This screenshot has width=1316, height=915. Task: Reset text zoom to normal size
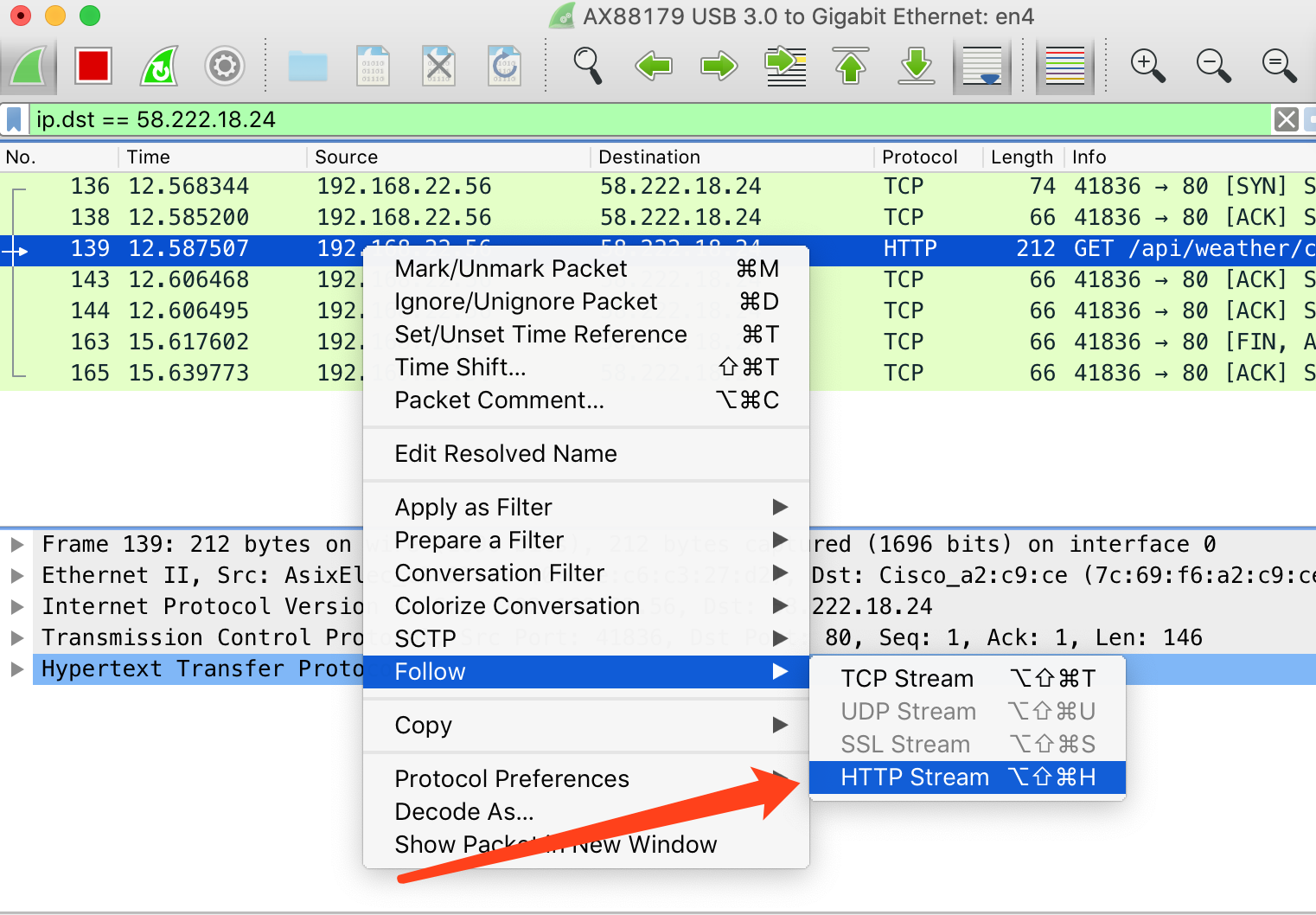[1280, 66]
